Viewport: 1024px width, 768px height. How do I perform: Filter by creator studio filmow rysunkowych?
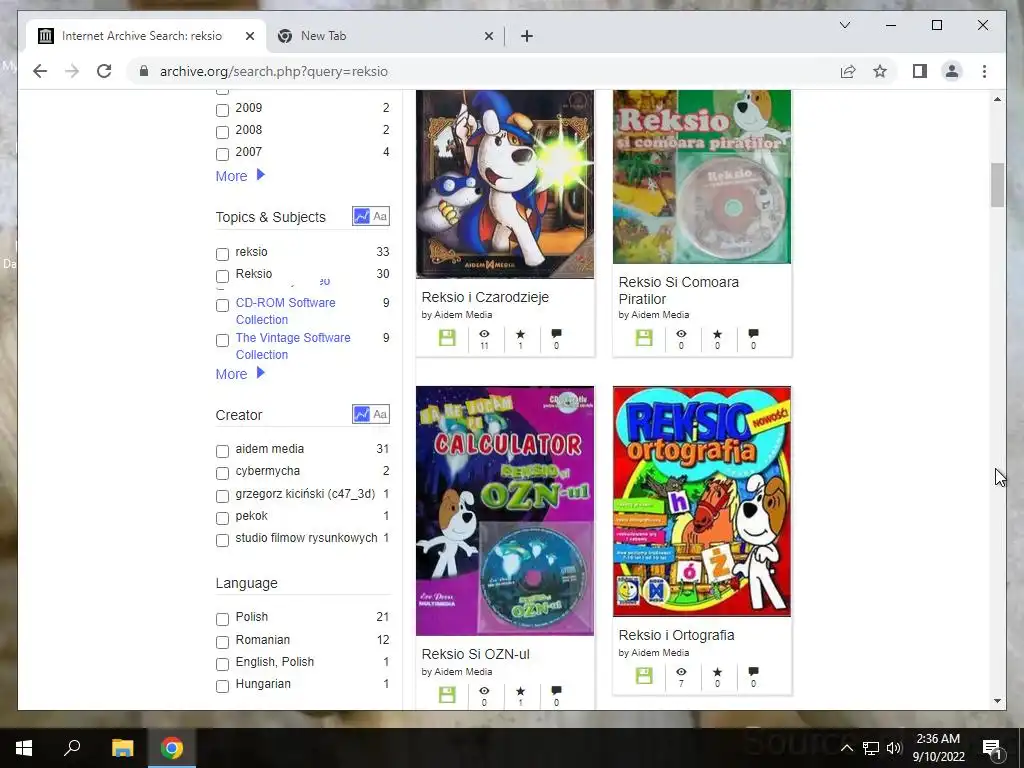pos(222,541)
